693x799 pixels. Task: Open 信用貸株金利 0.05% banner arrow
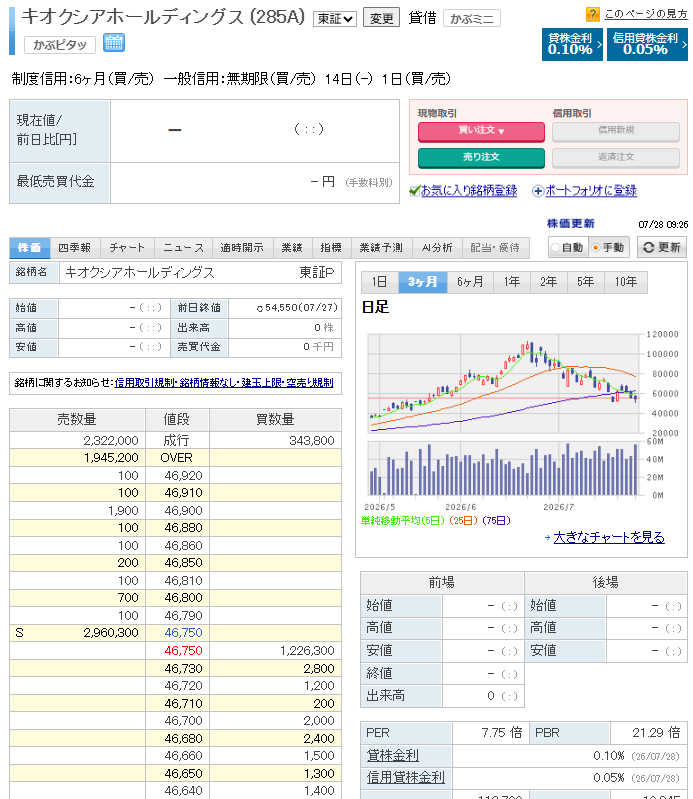(x=684, y=45)
